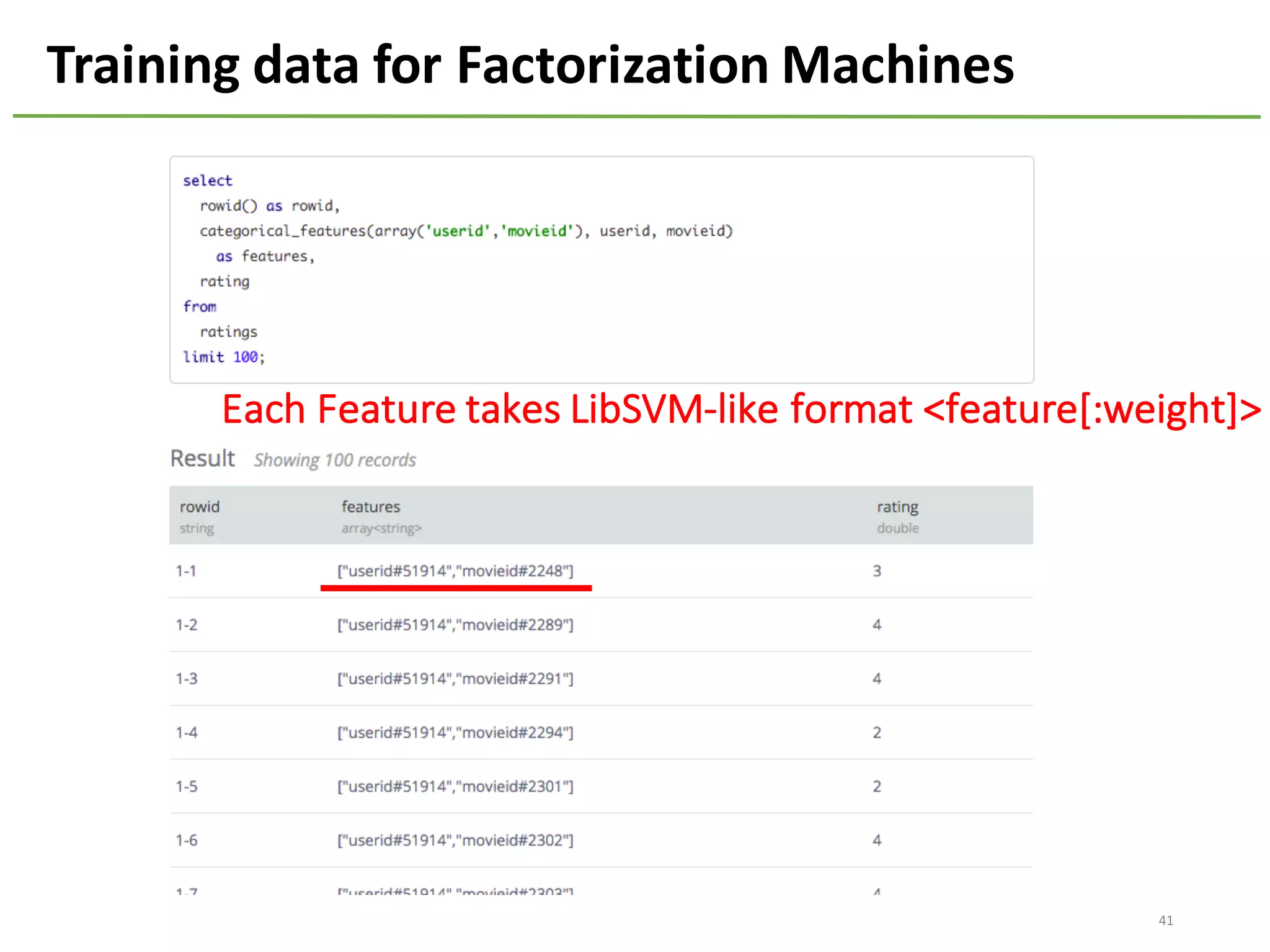Viewport: 1270px width, 952px height.
Task: Click rowid cell '1-4'
Action: (x=187, y=733)
